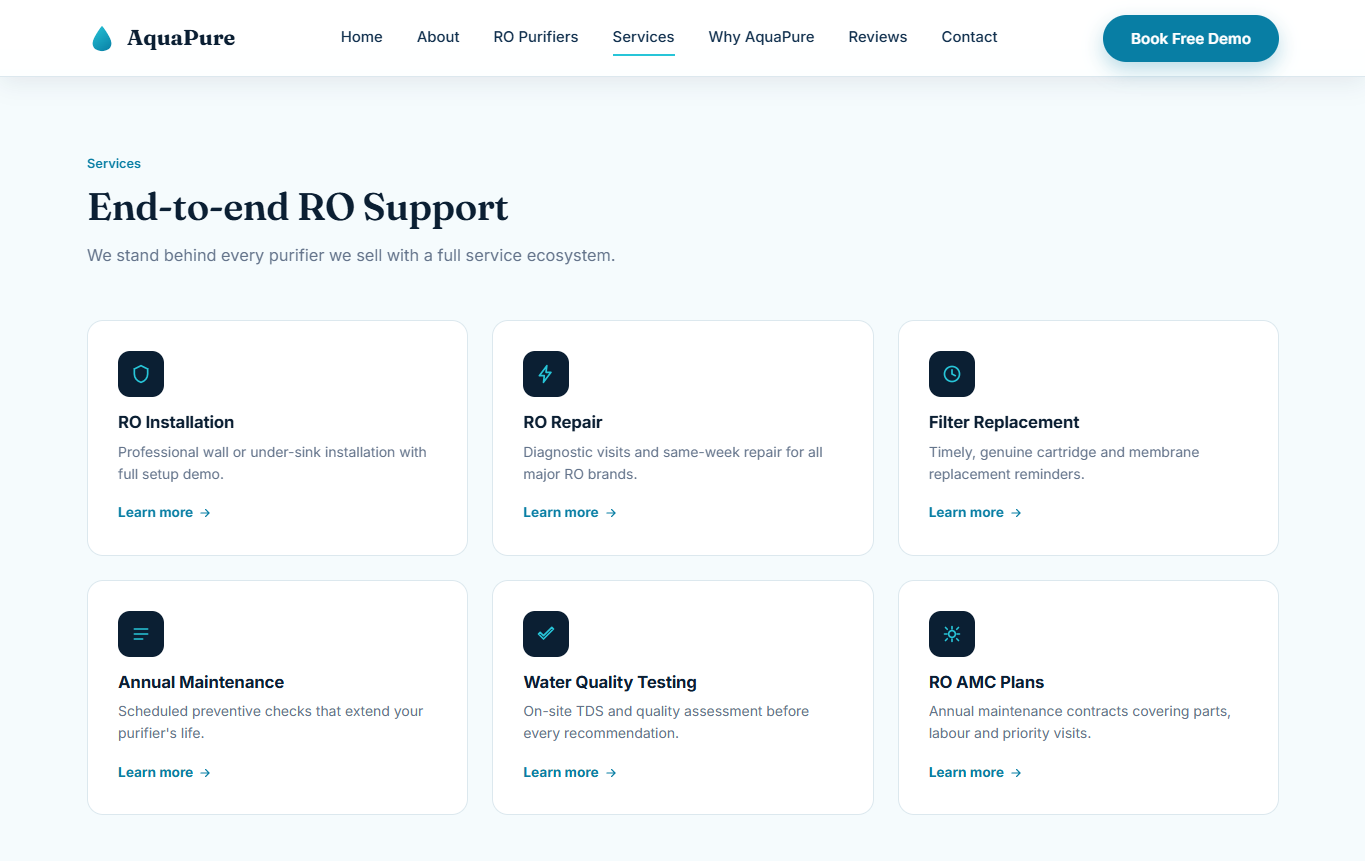The width and height of the screenshot is (1365, 861).
Task: Click the AquaPure brand name text
Action: [181, 38]
